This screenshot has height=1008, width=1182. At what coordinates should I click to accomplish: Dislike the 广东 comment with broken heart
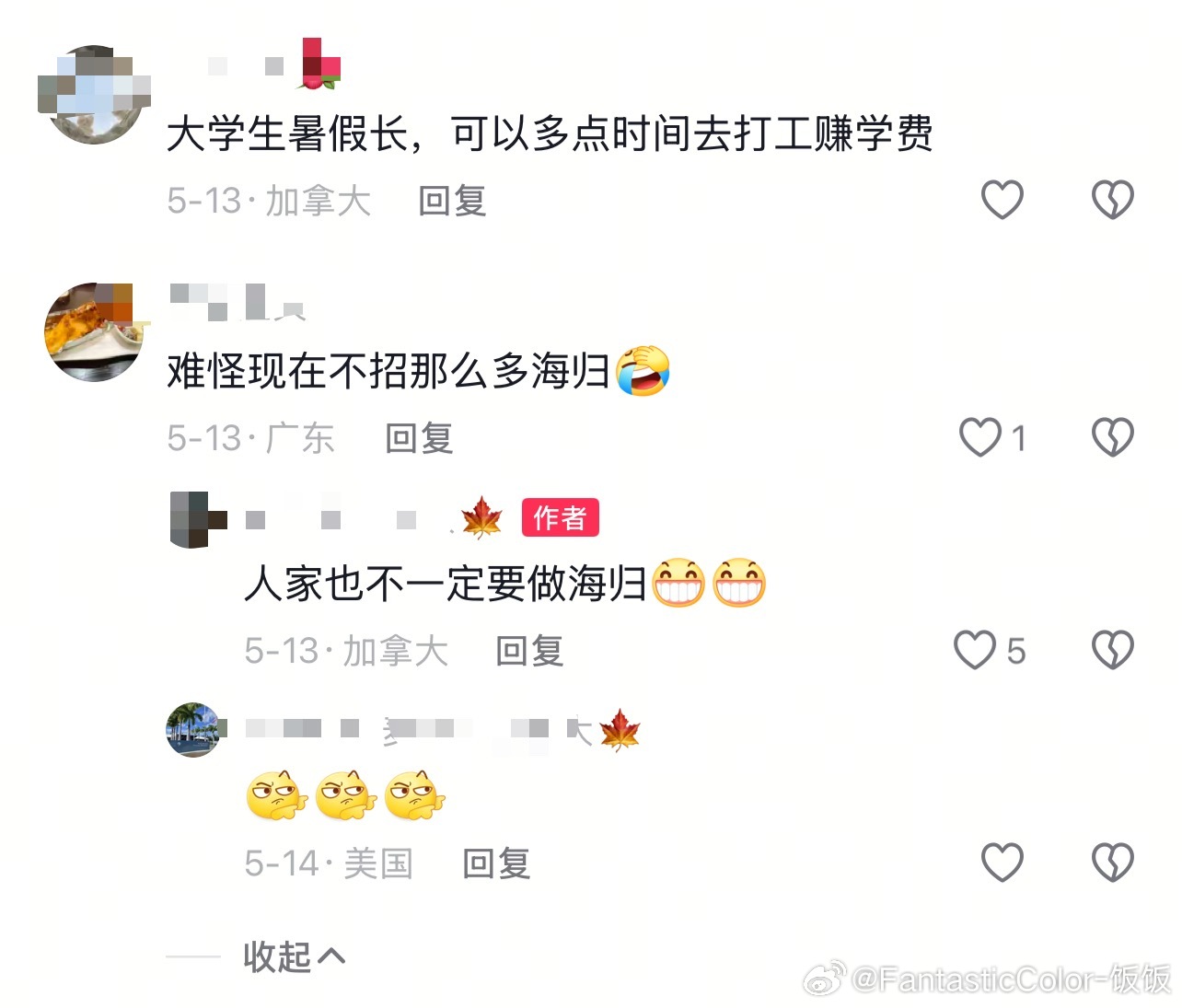point(1112,437)
